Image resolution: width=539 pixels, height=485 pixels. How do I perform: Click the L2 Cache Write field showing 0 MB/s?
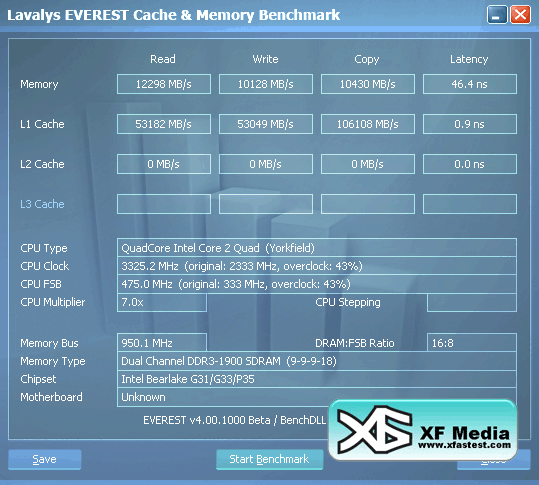click(x=266, y=164)
